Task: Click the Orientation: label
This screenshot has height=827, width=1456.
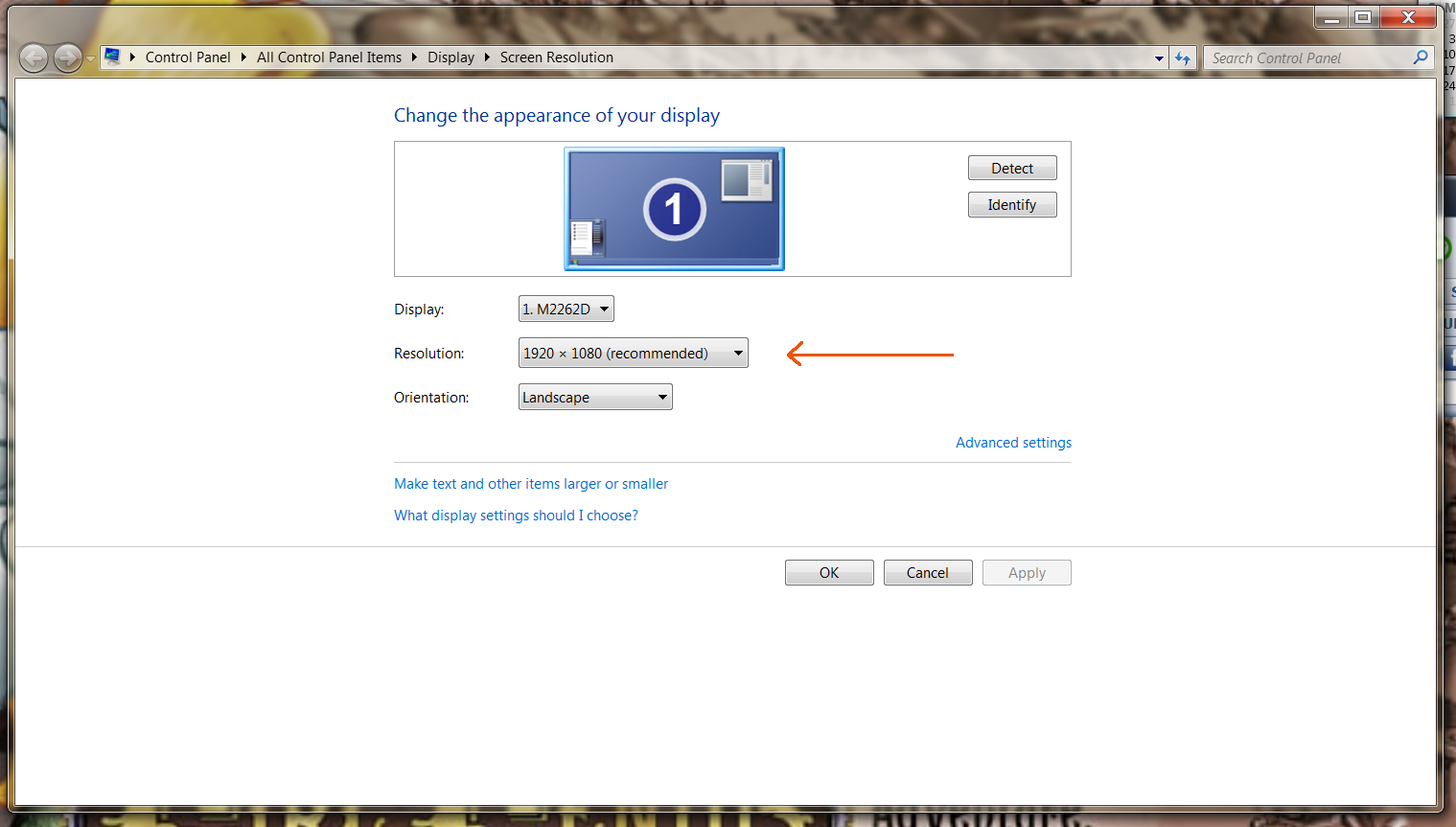Action: 431,398
